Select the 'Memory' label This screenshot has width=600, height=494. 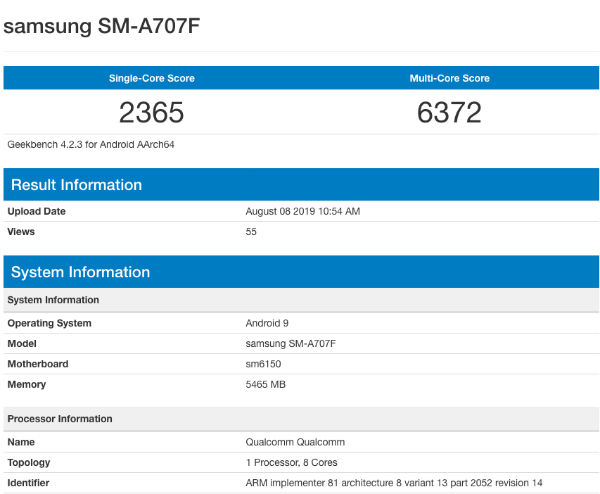pos(27,385)
